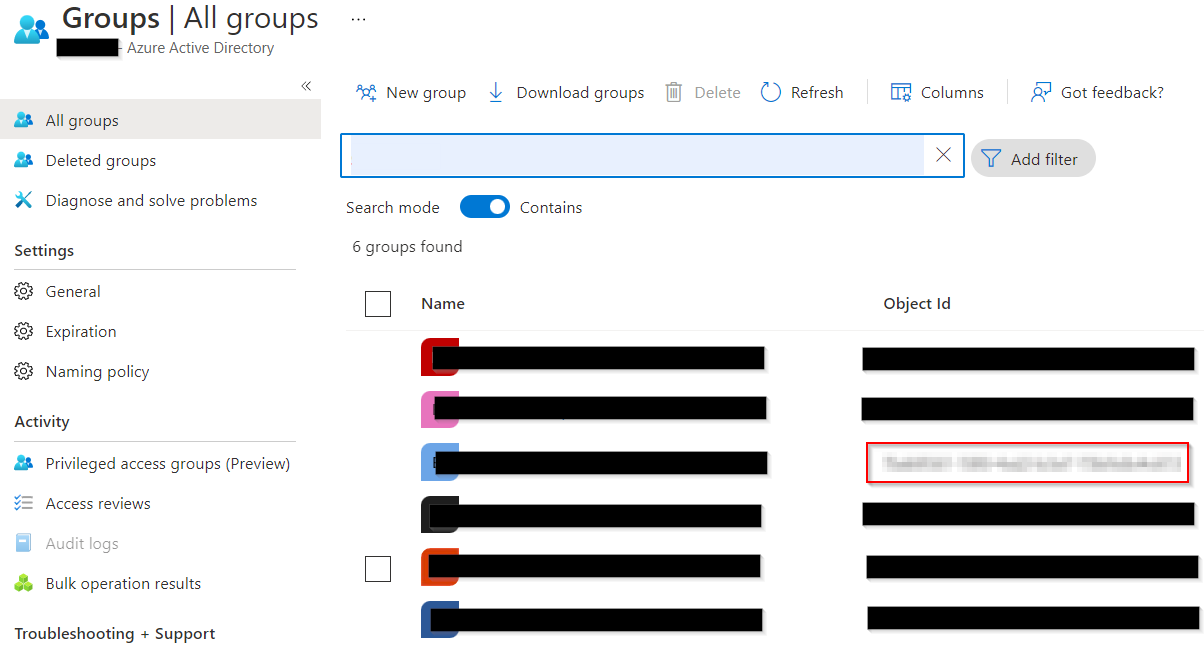1204x648 pixels.
Task: Click the General gear icon
Action: [24, 291]
